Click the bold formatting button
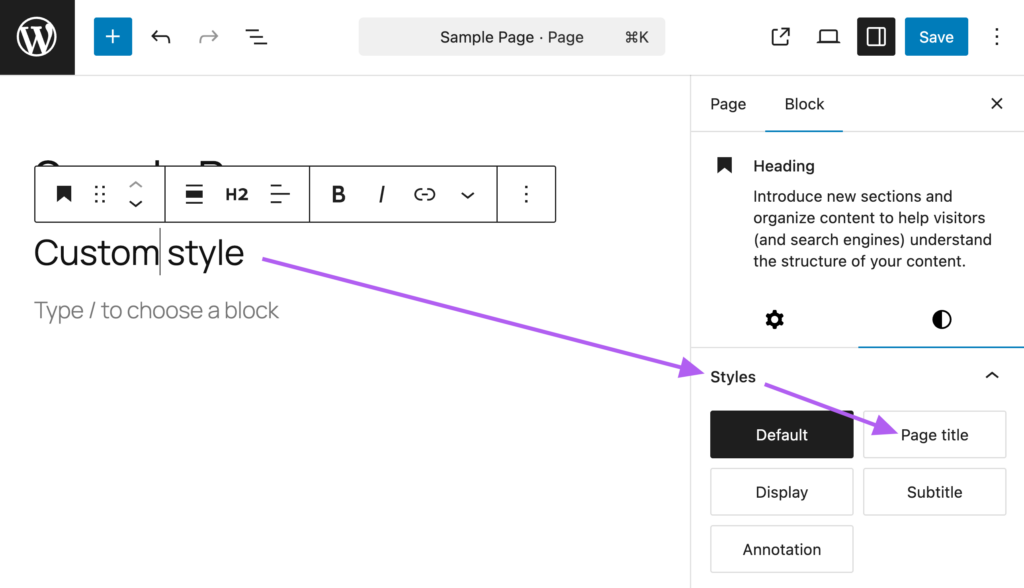 [338, 194]
